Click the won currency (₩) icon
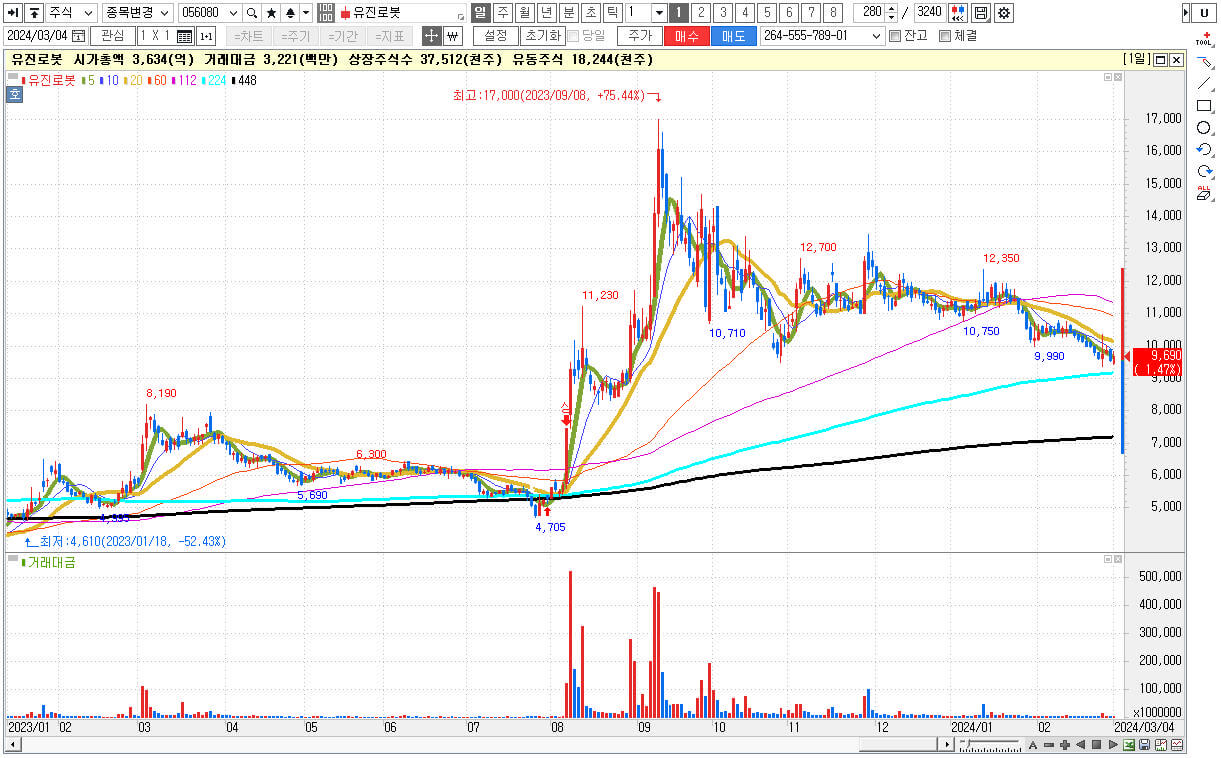The height and width of the screenshot is (758, 1221). 452,35
